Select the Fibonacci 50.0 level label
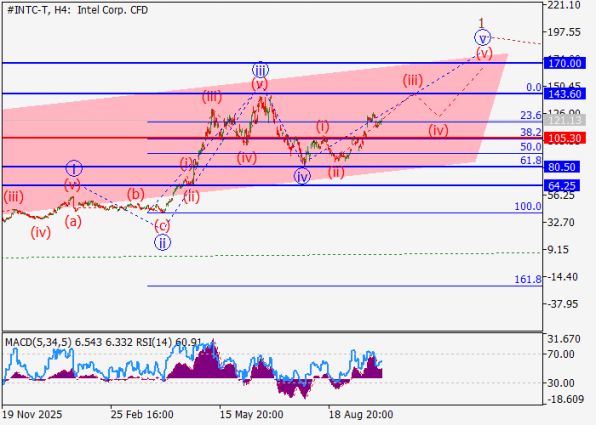The image size is (596, 425). (x=531, y=147)
